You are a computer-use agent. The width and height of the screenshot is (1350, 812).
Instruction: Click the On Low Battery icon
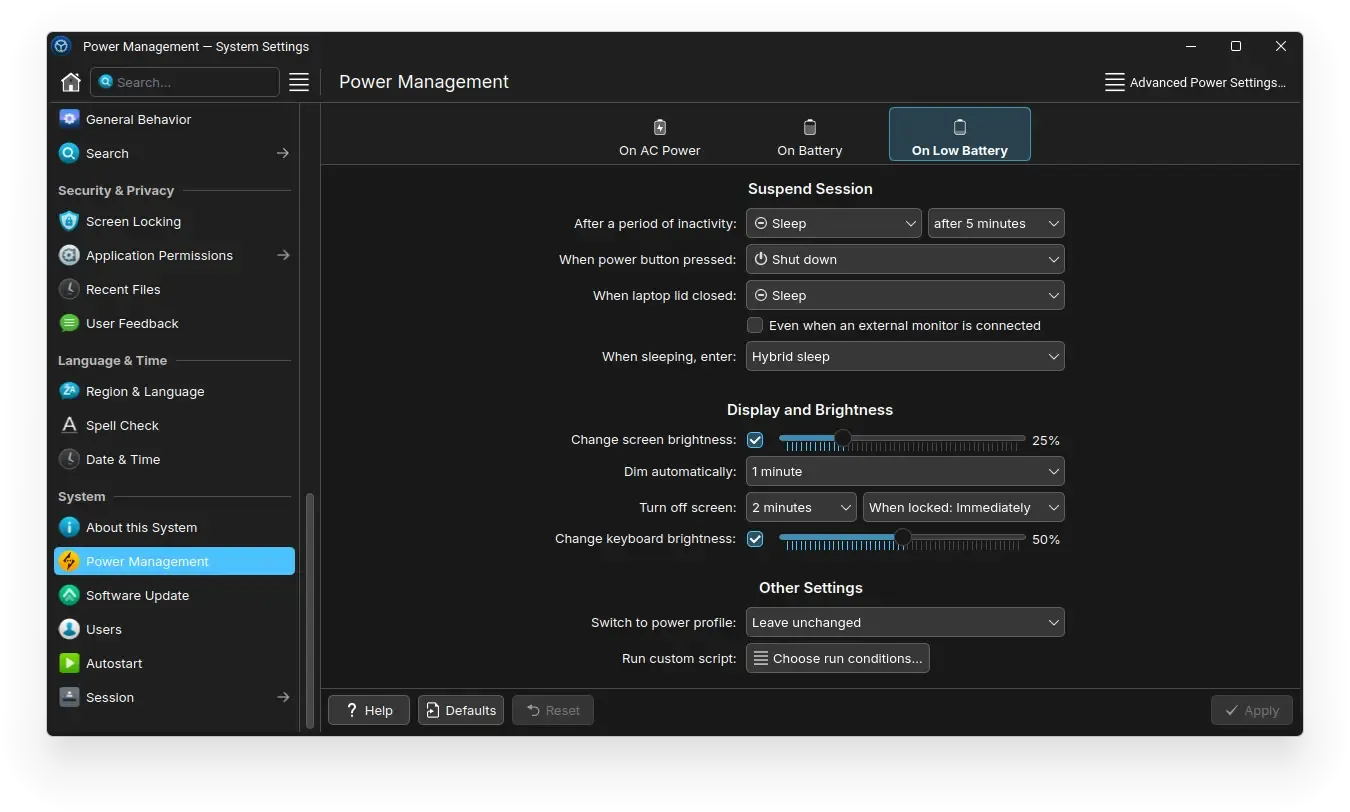click(x=960, y=127)
